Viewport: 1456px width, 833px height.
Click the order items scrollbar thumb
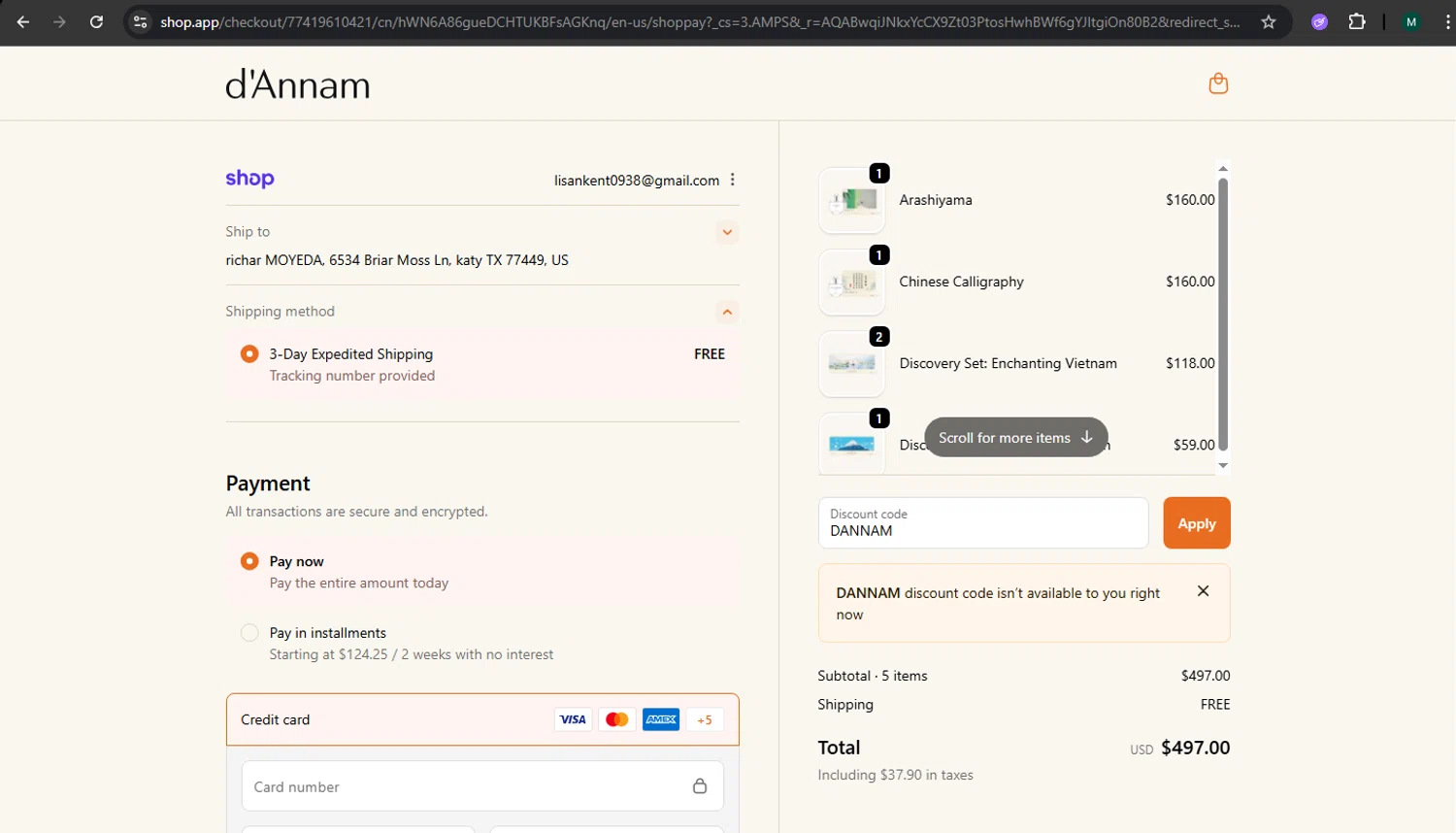click(x=1223, y=314)
